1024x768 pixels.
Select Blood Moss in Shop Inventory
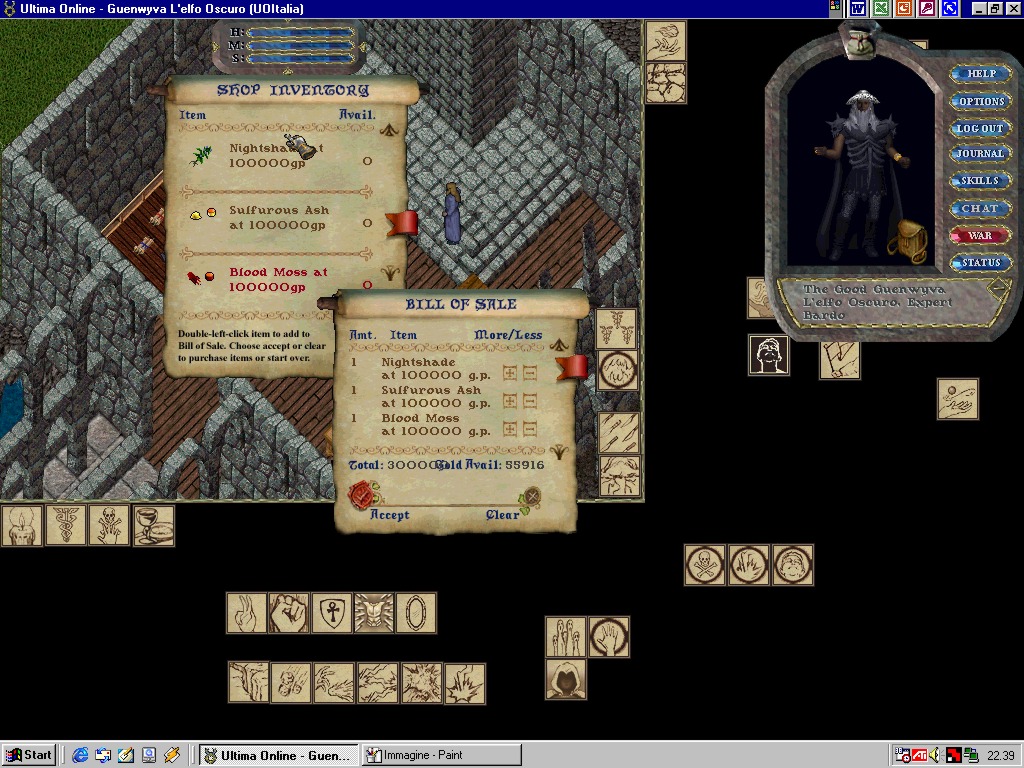coord(280,280)
